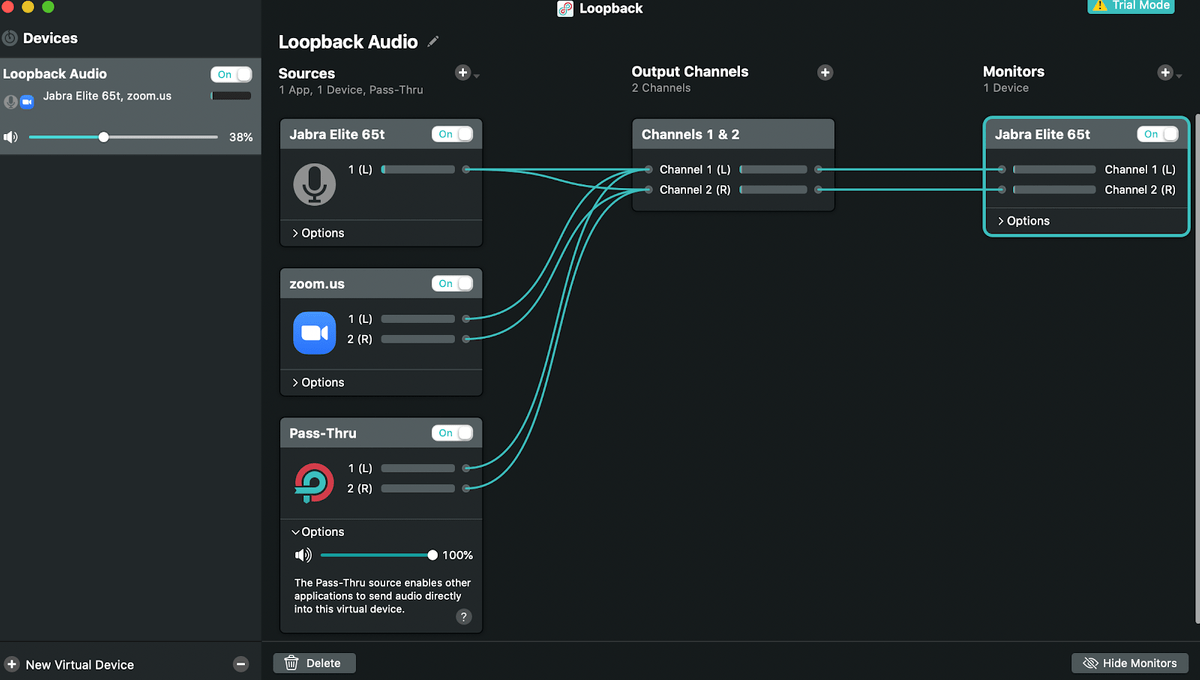The width and height of the screenshot is (1200, 680).
Task: Click the Monitors section heading
Action: click(1014, 72)
